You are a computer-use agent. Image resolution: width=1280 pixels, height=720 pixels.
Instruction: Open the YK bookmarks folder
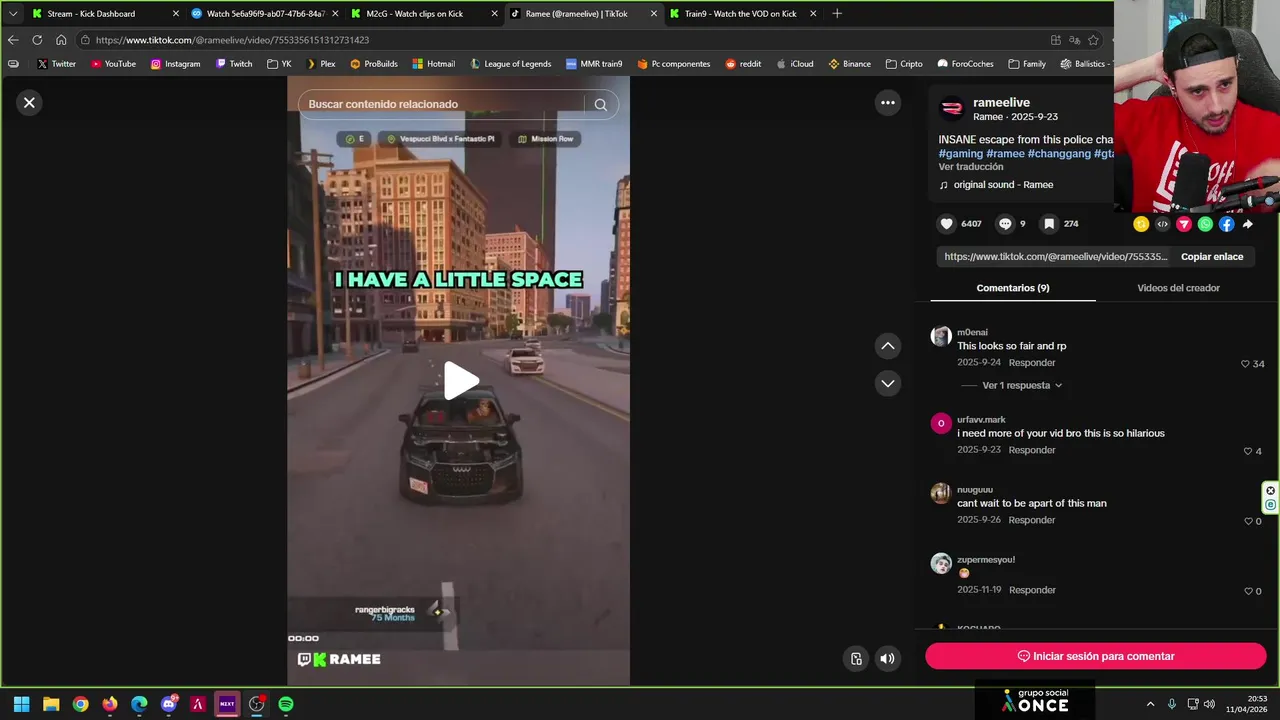(x=279, y=64)
